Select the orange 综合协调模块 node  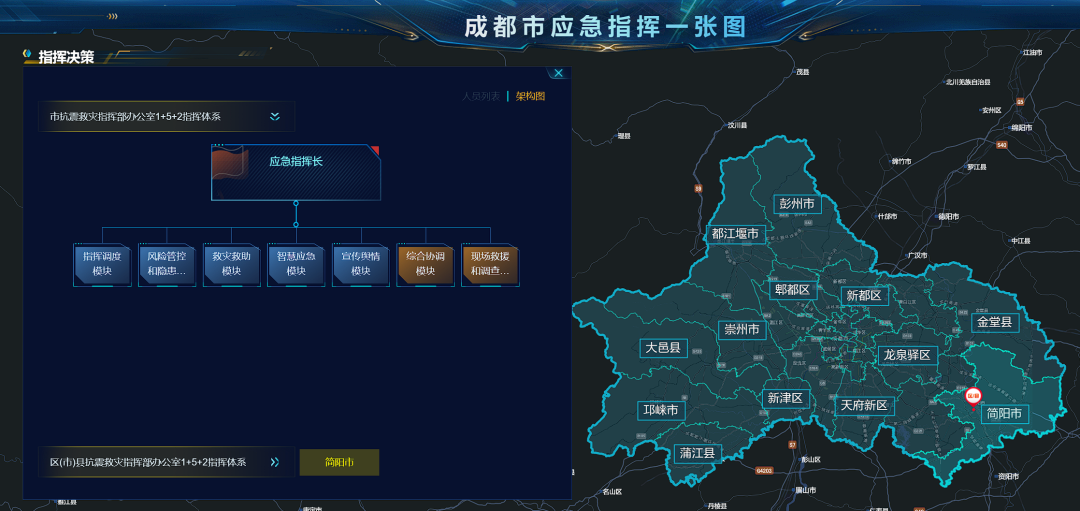coord(425,264)
